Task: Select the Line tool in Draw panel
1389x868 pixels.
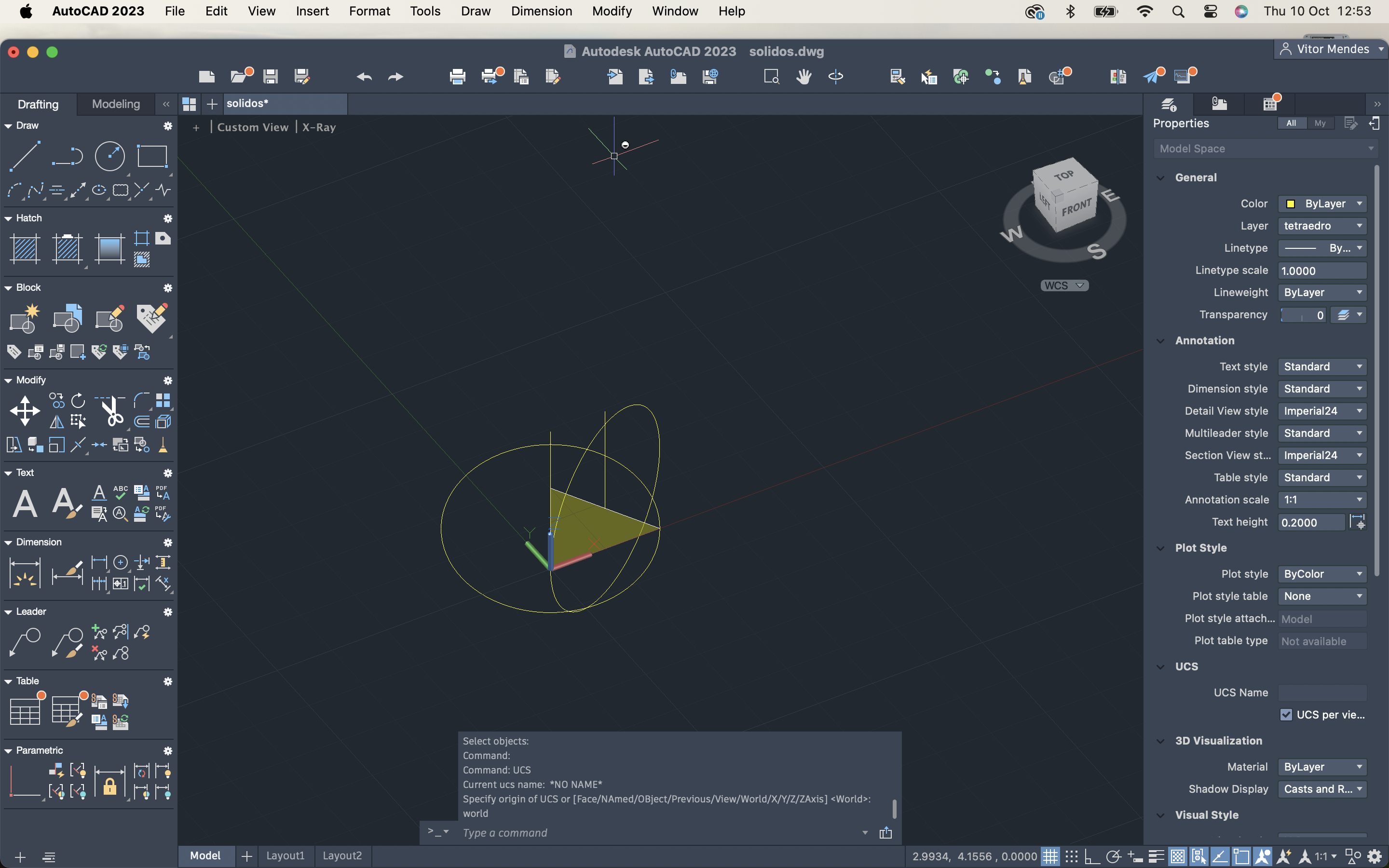Action: (x=25, y=156)
